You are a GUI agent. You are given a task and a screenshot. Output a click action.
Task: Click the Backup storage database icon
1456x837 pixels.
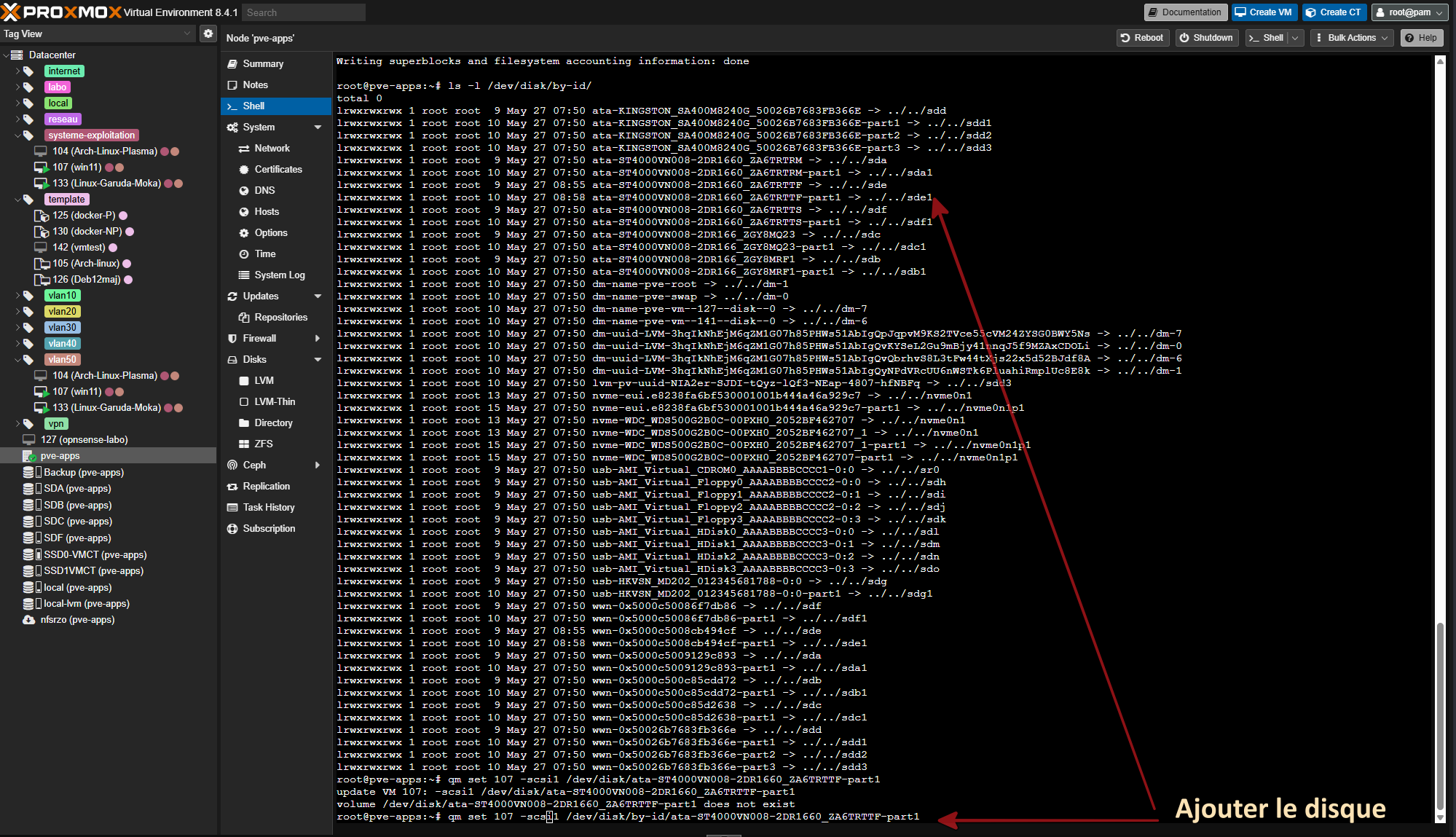(x=28, y=473)
